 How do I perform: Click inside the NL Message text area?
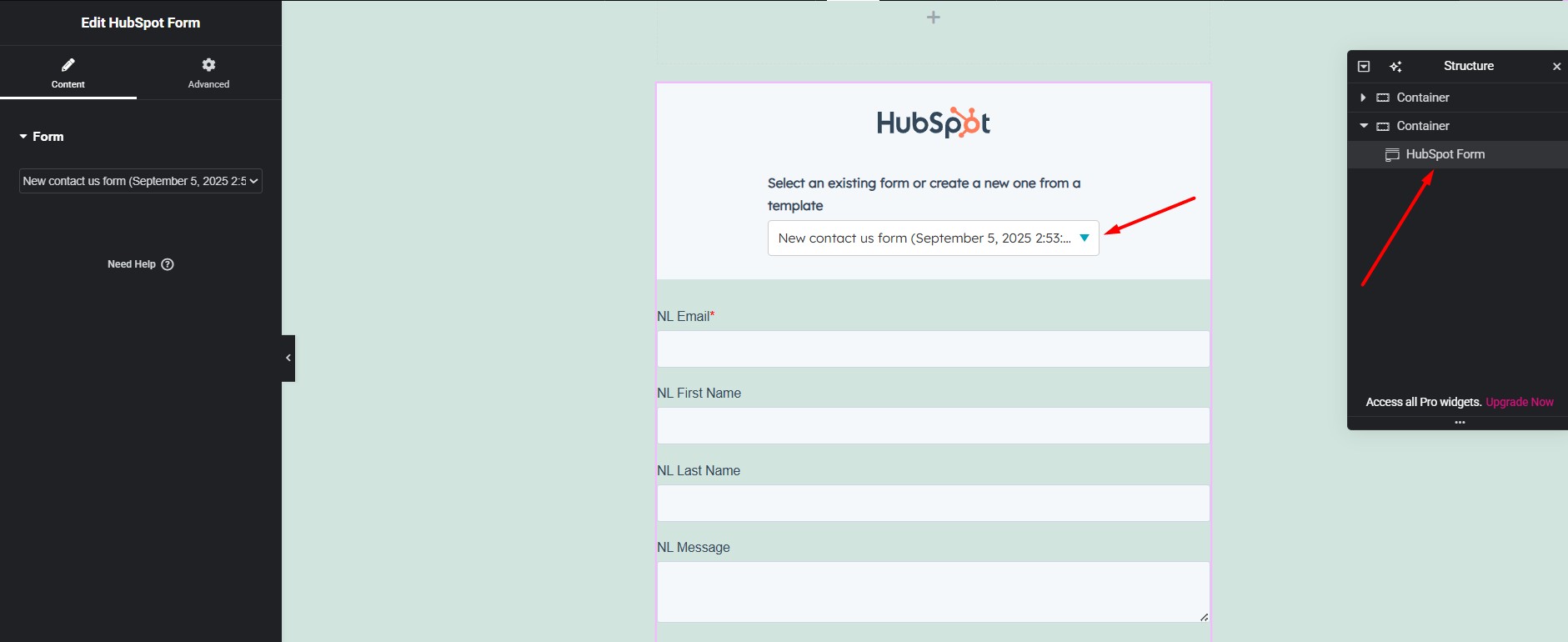coord(933,592)
